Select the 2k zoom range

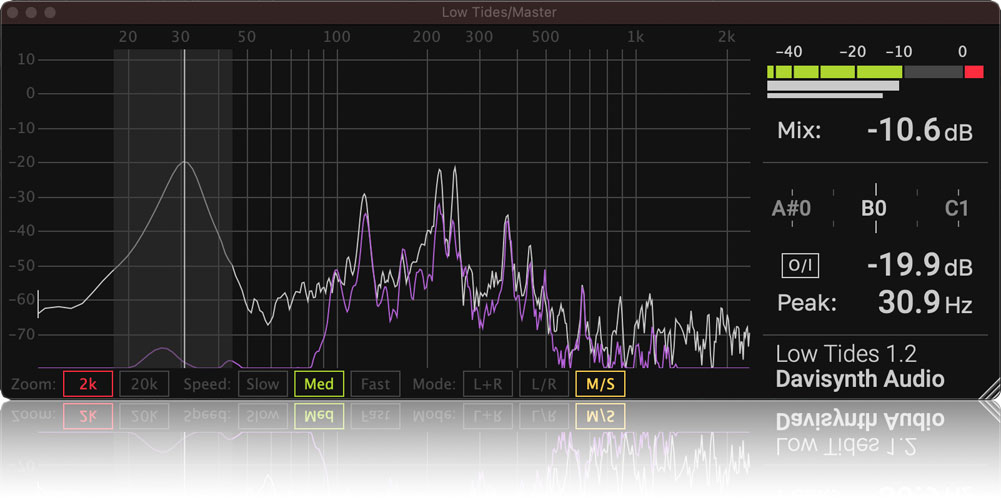[x=87, y=384]
